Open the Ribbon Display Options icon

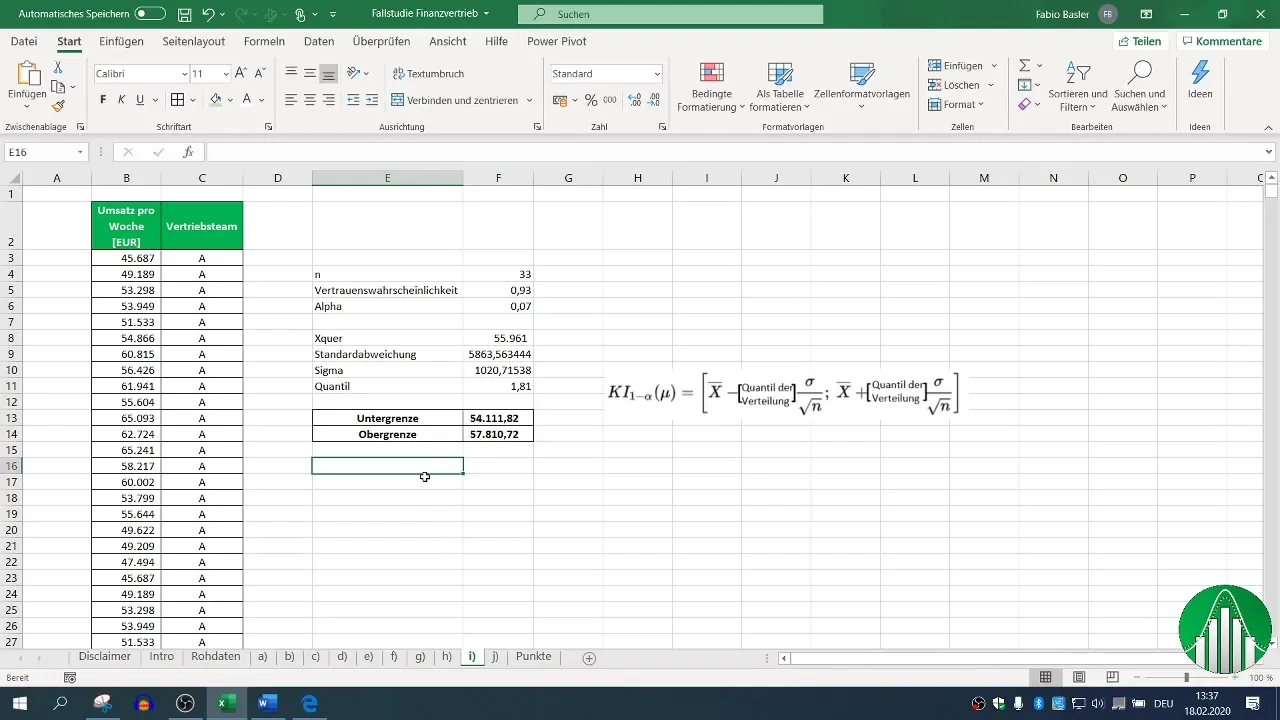point(1147,14)
